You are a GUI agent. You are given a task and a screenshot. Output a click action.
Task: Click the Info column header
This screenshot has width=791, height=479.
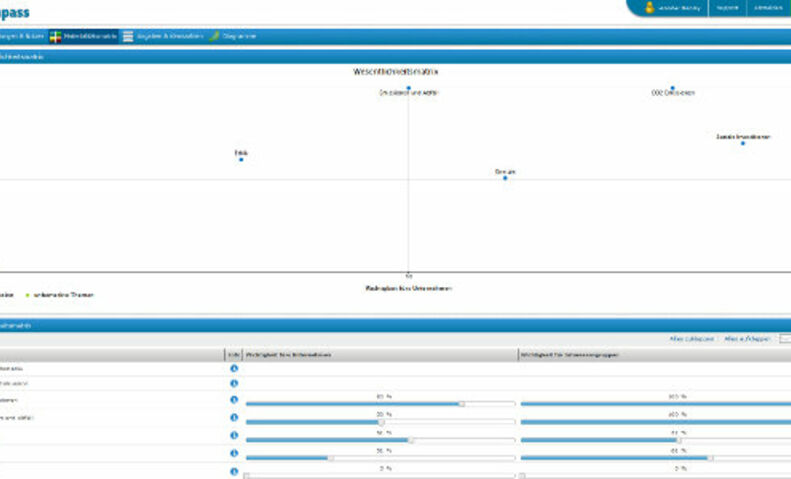(233, 355)
